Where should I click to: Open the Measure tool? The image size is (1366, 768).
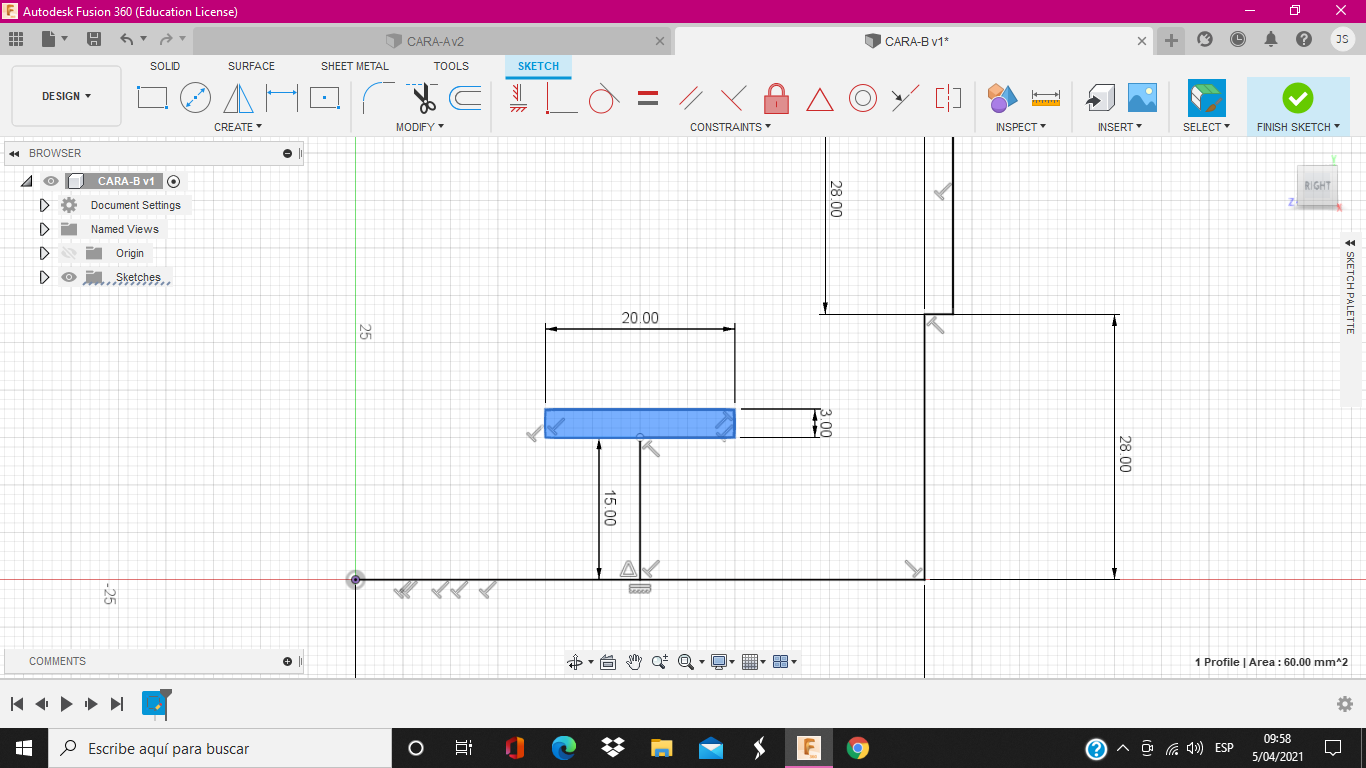pyautogui.click(x=1046, y=98)
